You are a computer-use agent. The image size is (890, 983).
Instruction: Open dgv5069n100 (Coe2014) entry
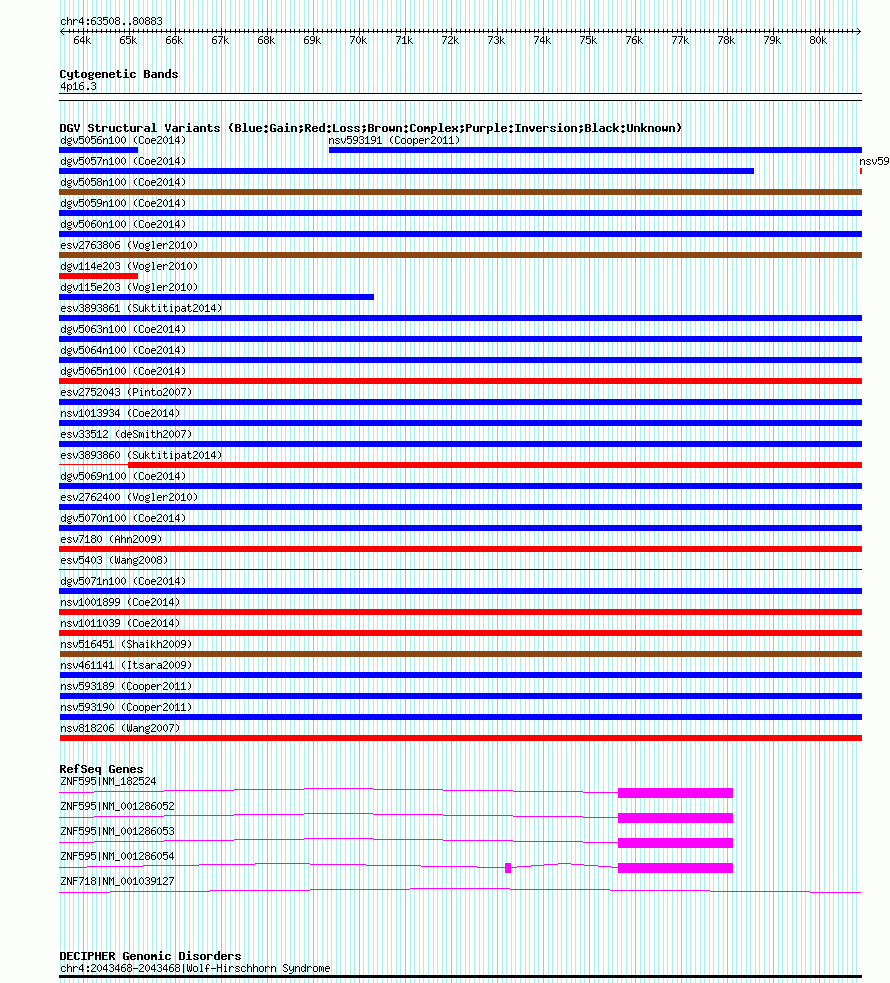coord(123,476)
